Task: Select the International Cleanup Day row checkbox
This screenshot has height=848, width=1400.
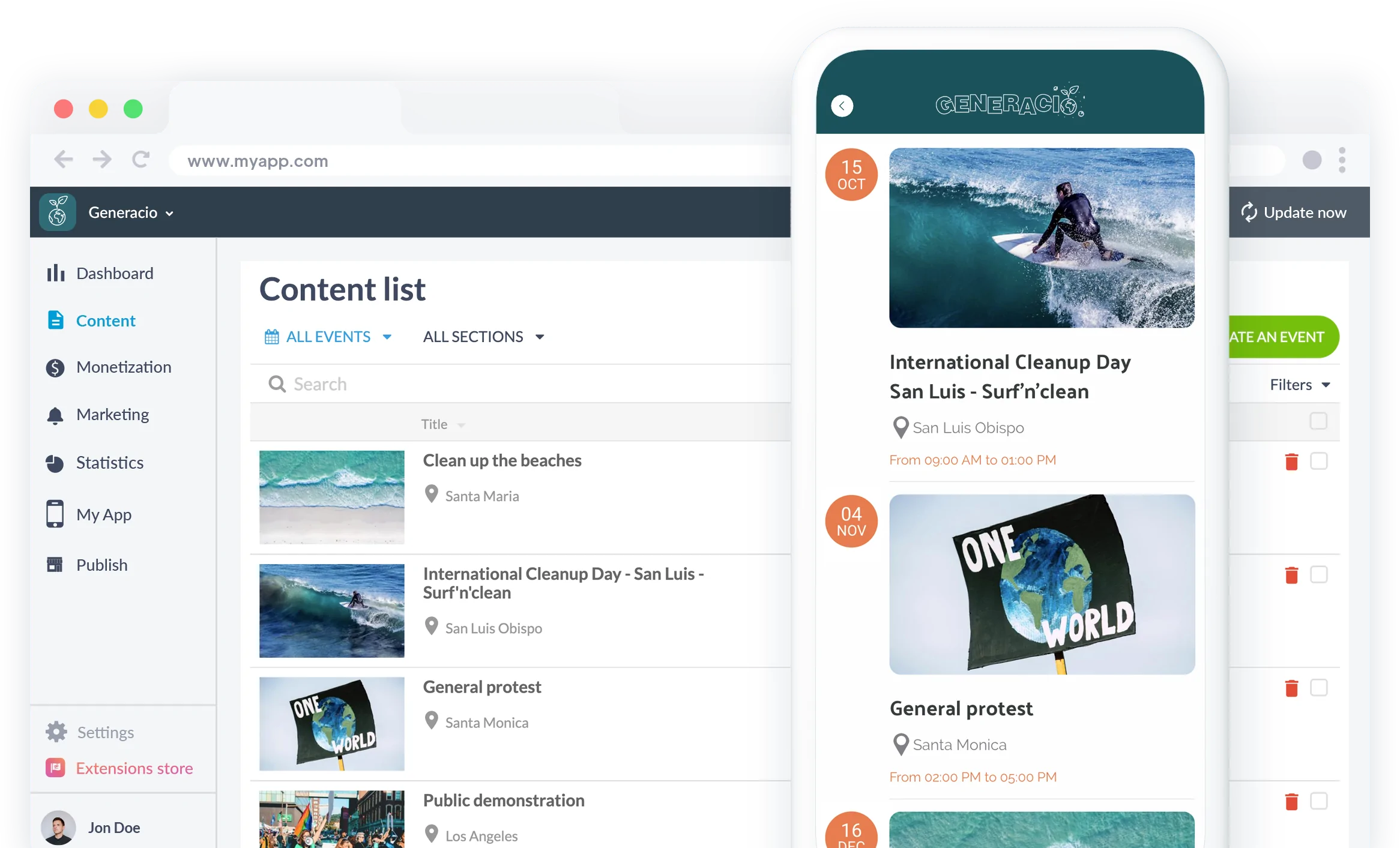Action: [x=1318, y=575]
